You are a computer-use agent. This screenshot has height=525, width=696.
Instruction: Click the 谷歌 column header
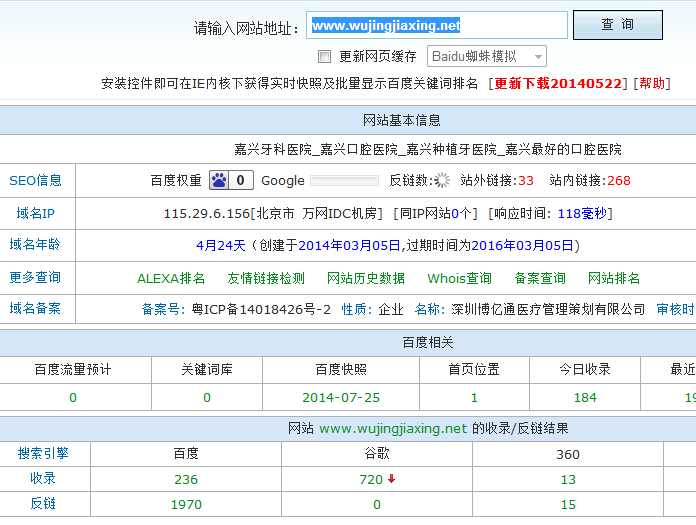tap(377, 454)
